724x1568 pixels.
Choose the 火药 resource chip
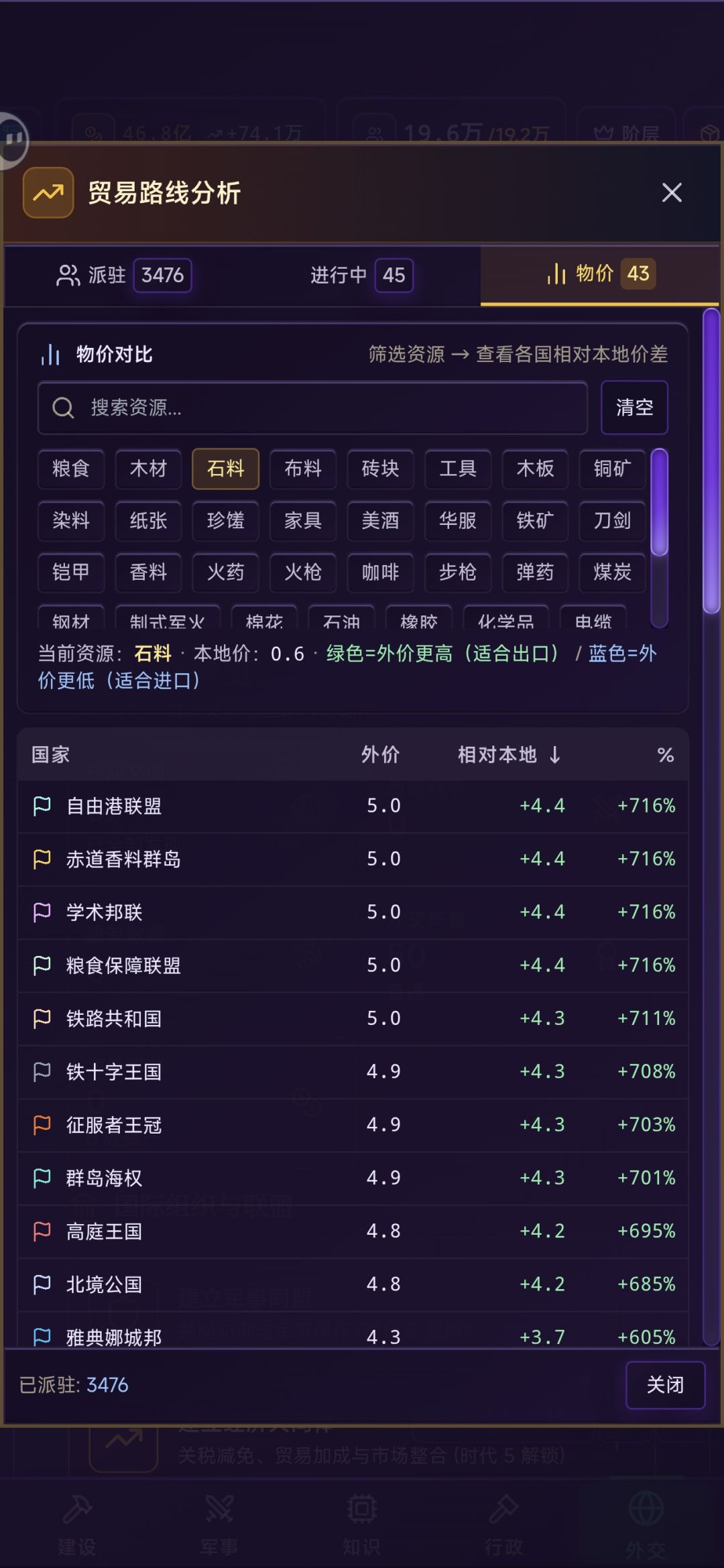225,572
